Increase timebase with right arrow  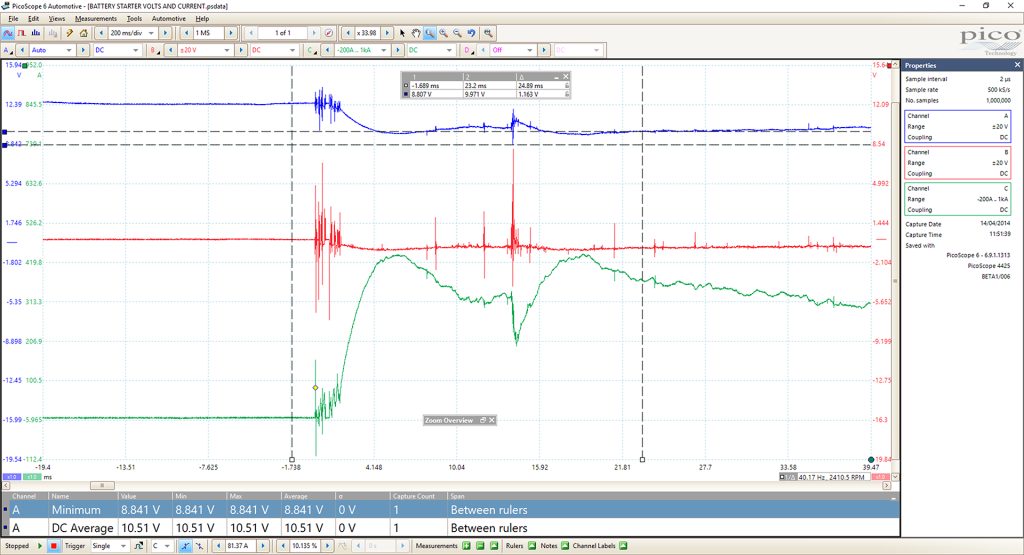165,33
